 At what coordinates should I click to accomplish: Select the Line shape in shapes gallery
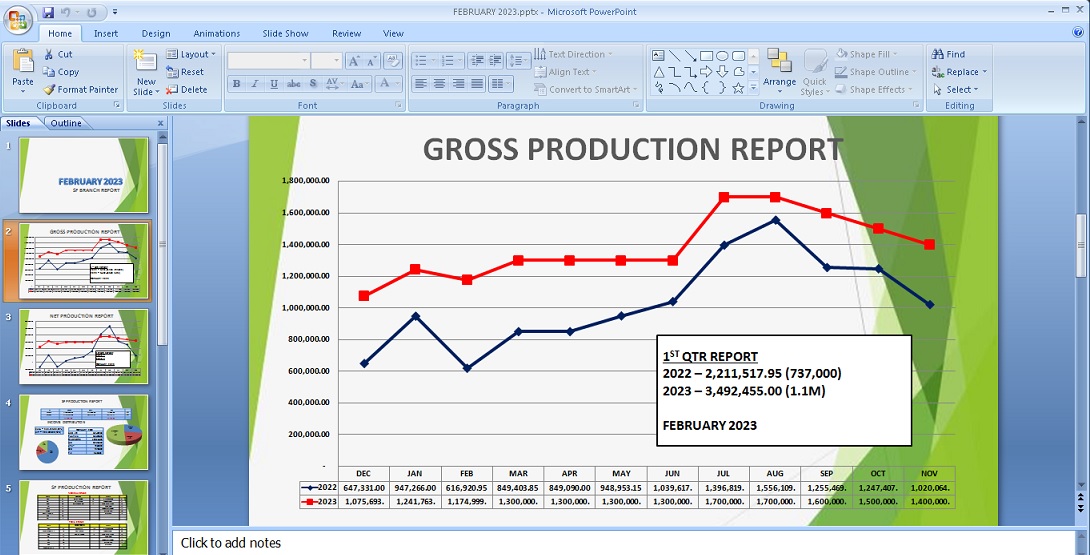click(674, 56)
